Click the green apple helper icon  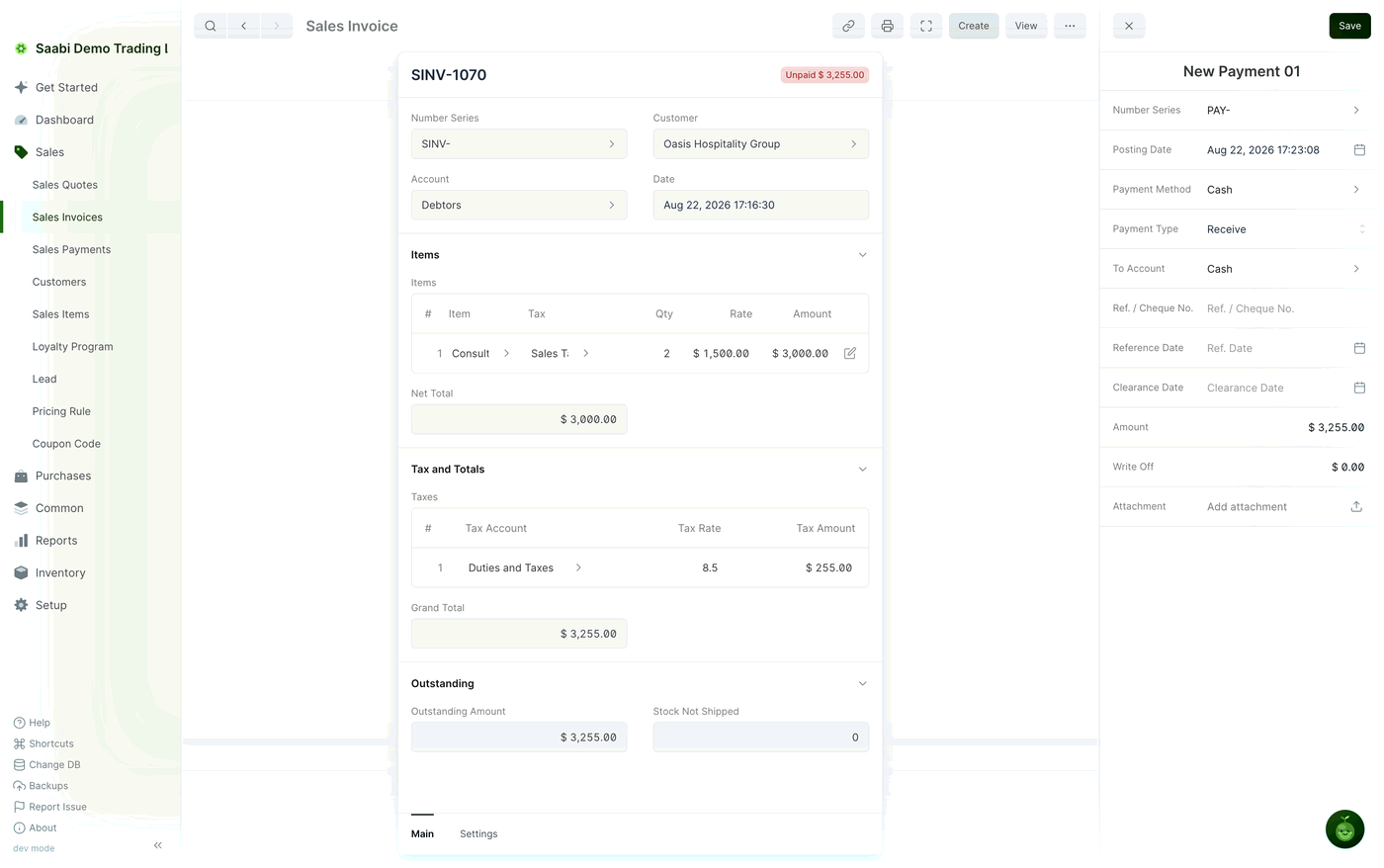click(1344, 829)
